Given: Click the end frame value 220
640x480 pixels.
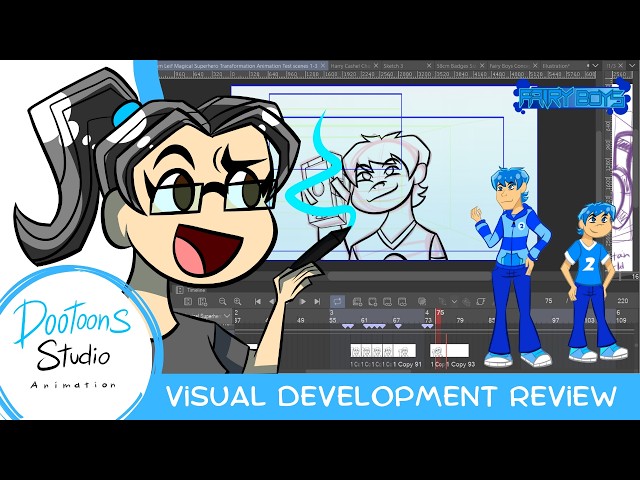Looking at the screenshot, I should (622, 301).
